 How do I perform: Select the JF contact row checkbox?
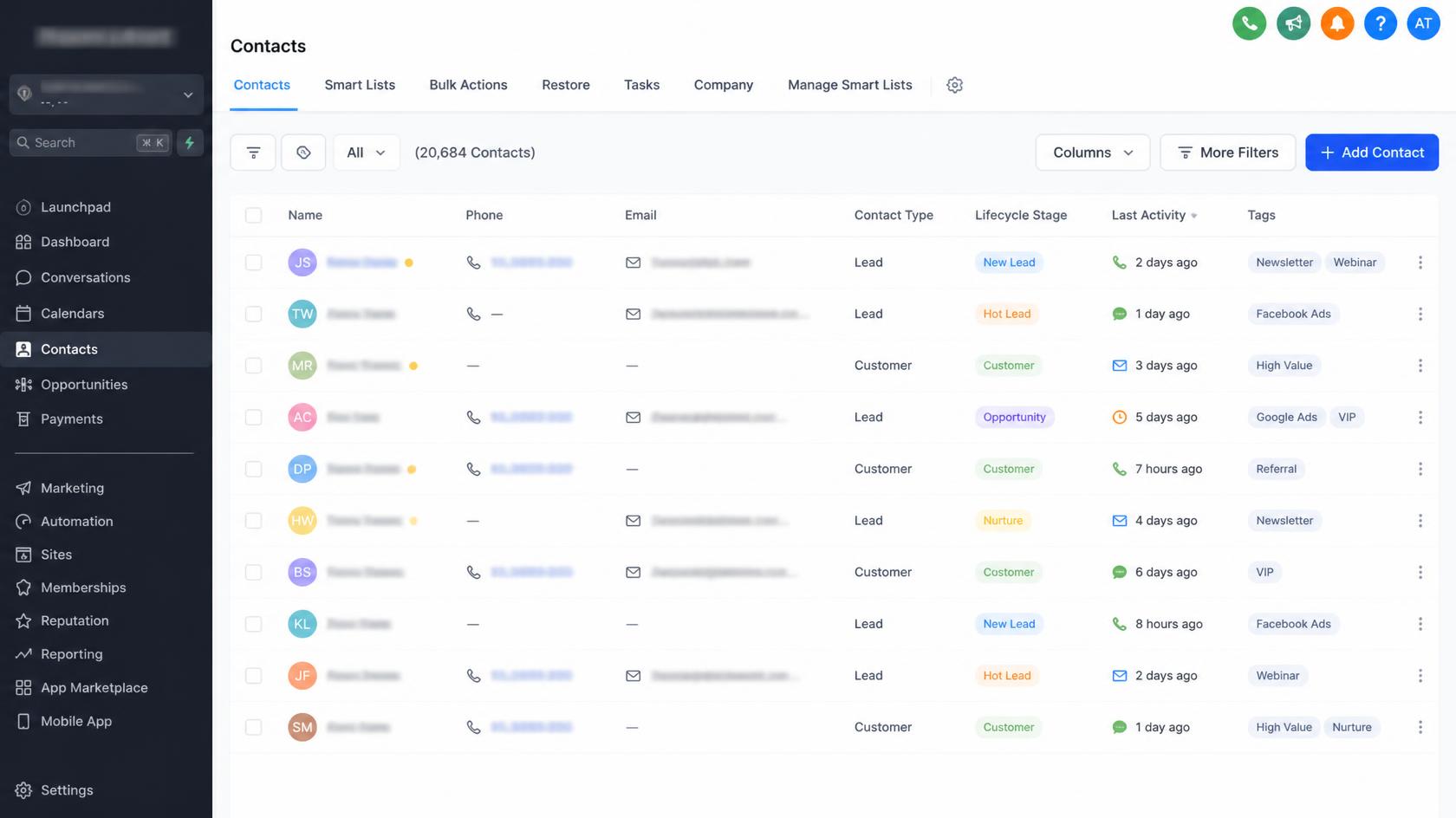(253, 676)
